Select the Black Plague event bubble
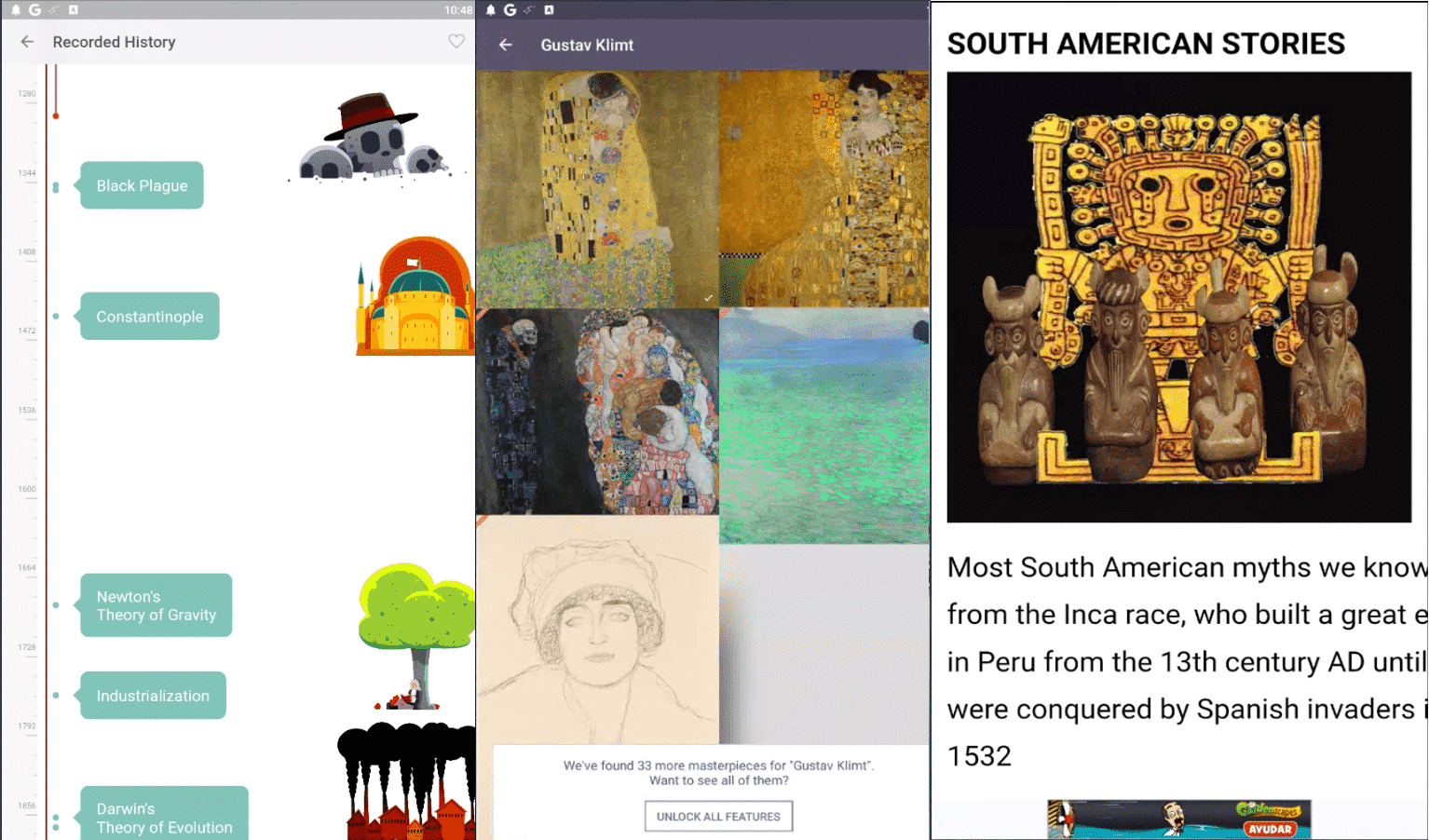Viewport: 1429px width, 840px height. pos(141,185)
